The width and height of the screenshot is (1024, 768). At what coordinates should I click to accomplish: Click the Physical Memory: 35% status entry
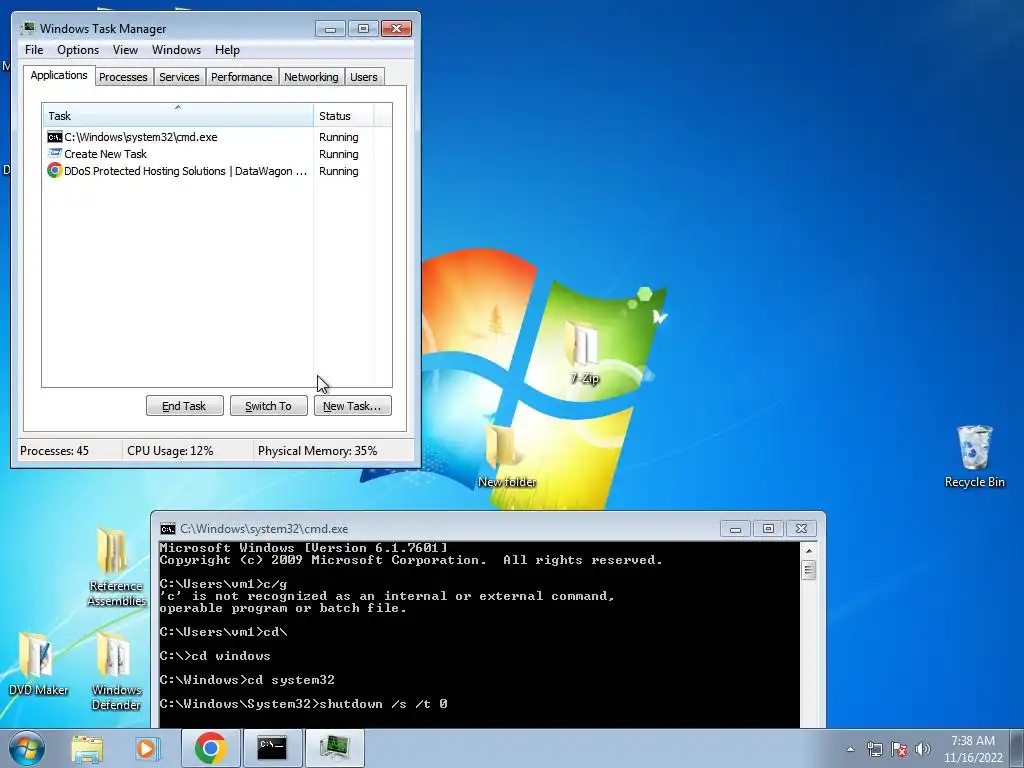pyautogui.click(x=317, y=451)
